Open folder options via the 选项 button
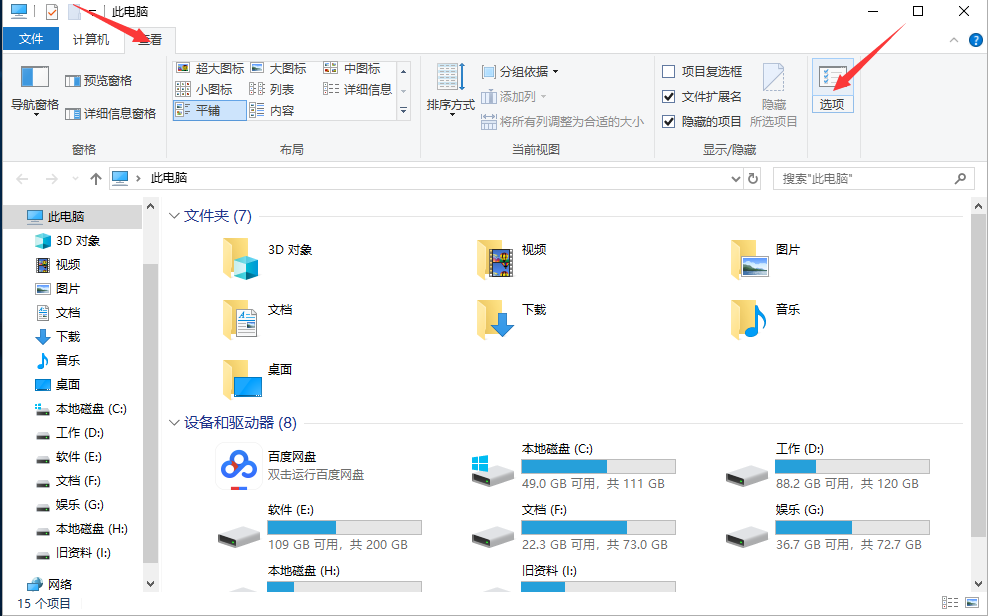Screen dimensions: 988x616 pos(832,88)
